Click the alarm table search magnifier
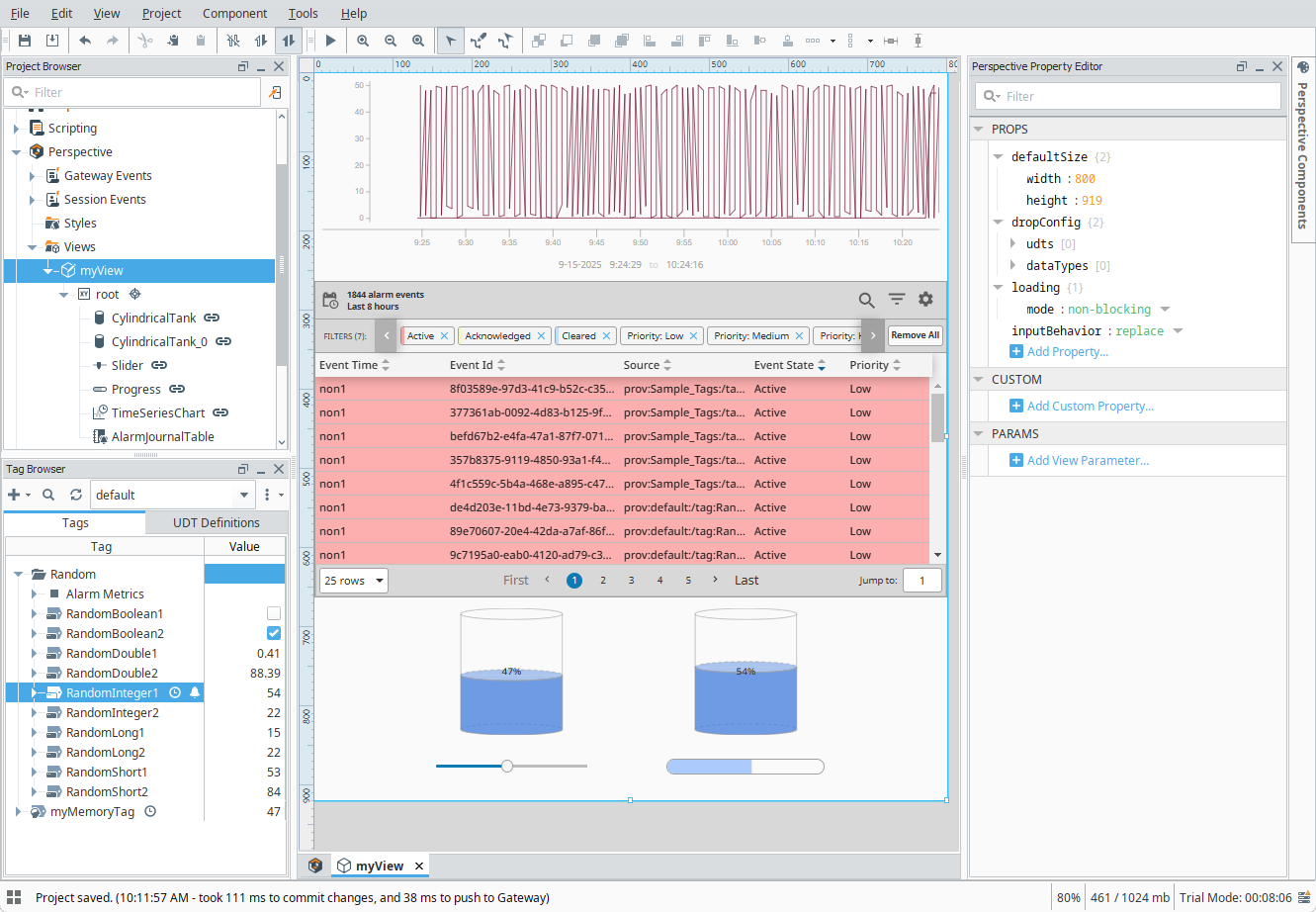Viewport: 1316px width, 912px height. tap(866, 300)
